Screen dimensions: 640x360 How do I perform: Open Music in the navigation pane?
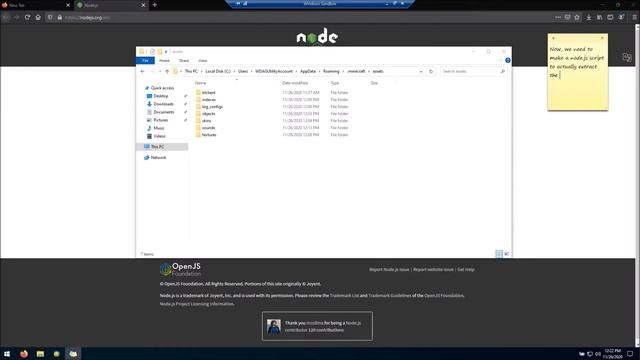click(159, 128)
